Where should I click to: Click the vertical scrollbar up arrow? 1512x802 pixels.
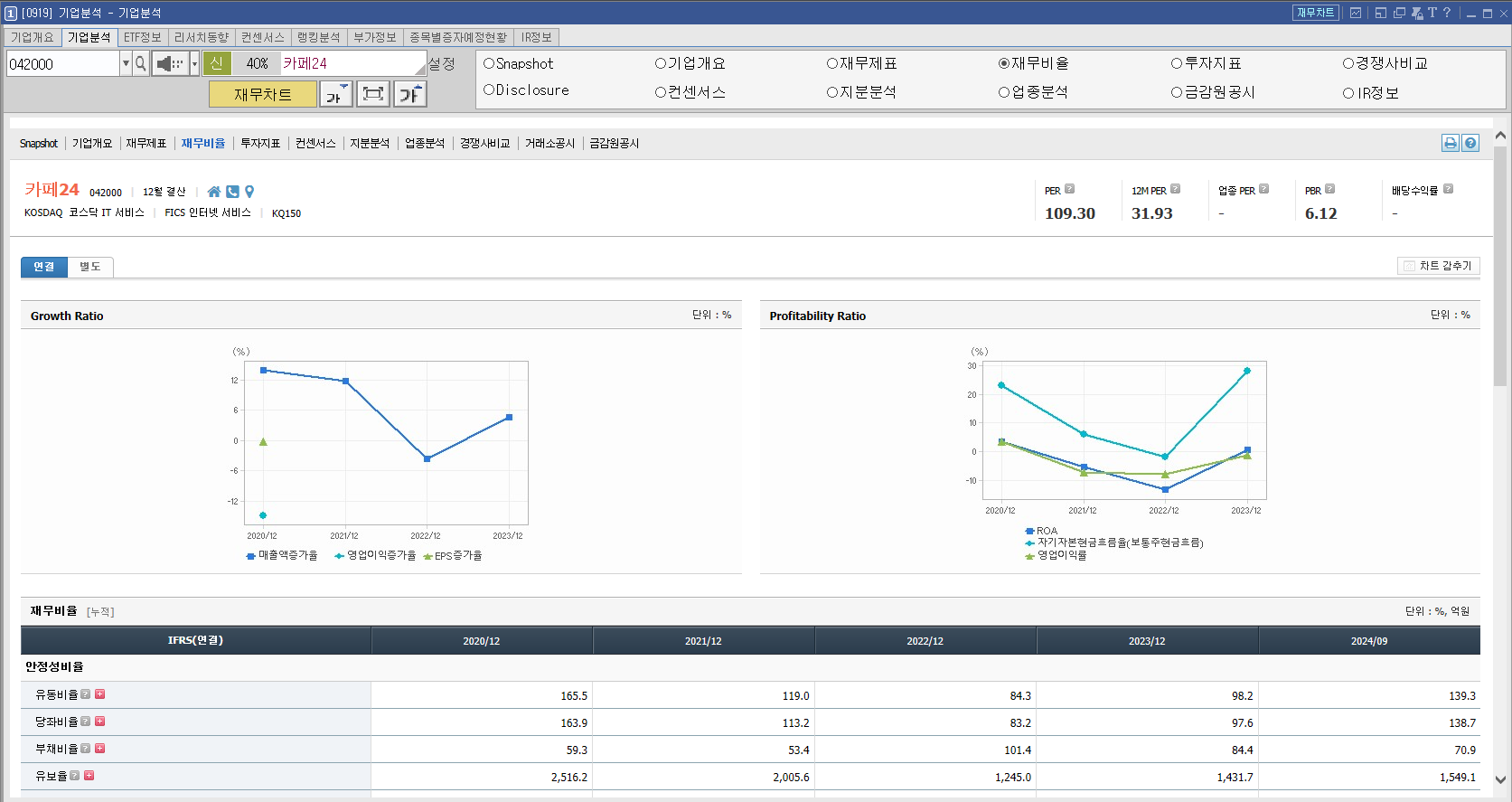pyautogui.click(x=1500, y=136)
